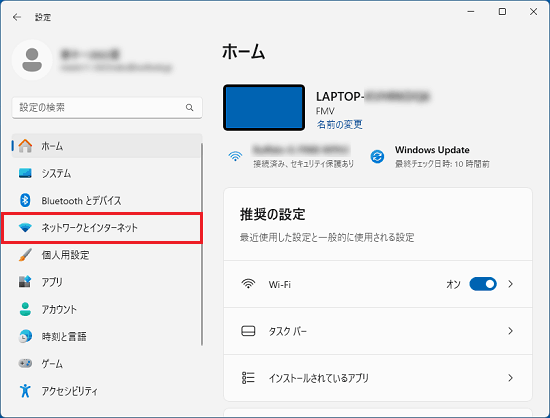Click the Wi-Fi status icon near the device name

tap(235, 156)
